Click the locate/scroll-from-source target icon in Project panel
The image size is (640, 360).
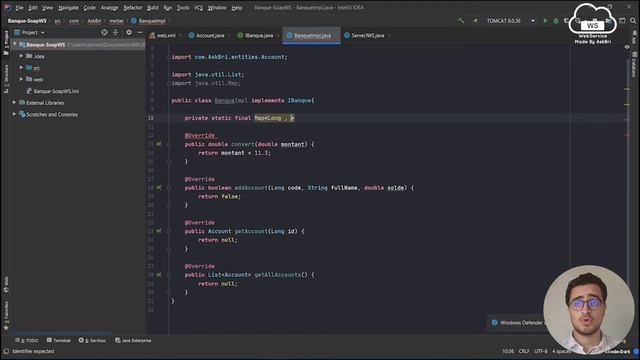[104, 32]
